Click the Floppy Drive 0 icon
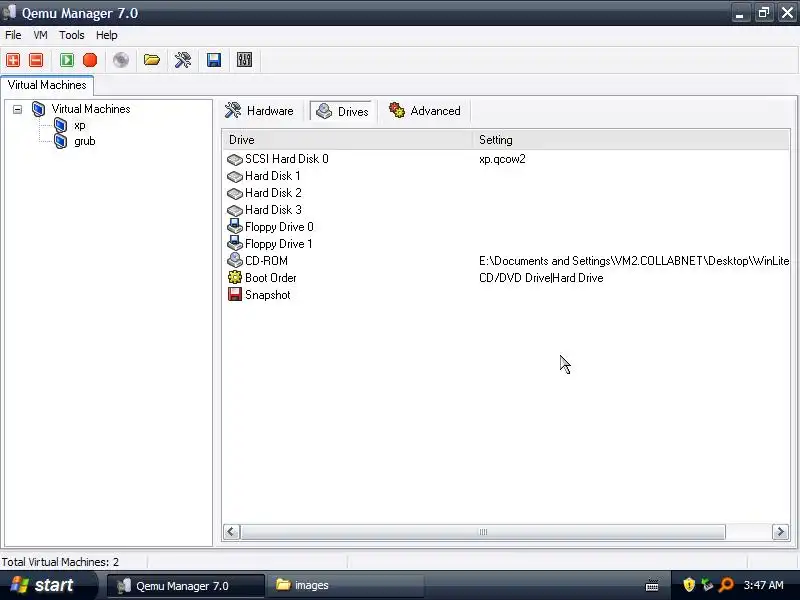The height and width of the screenshot is (600, 800). 235,227
